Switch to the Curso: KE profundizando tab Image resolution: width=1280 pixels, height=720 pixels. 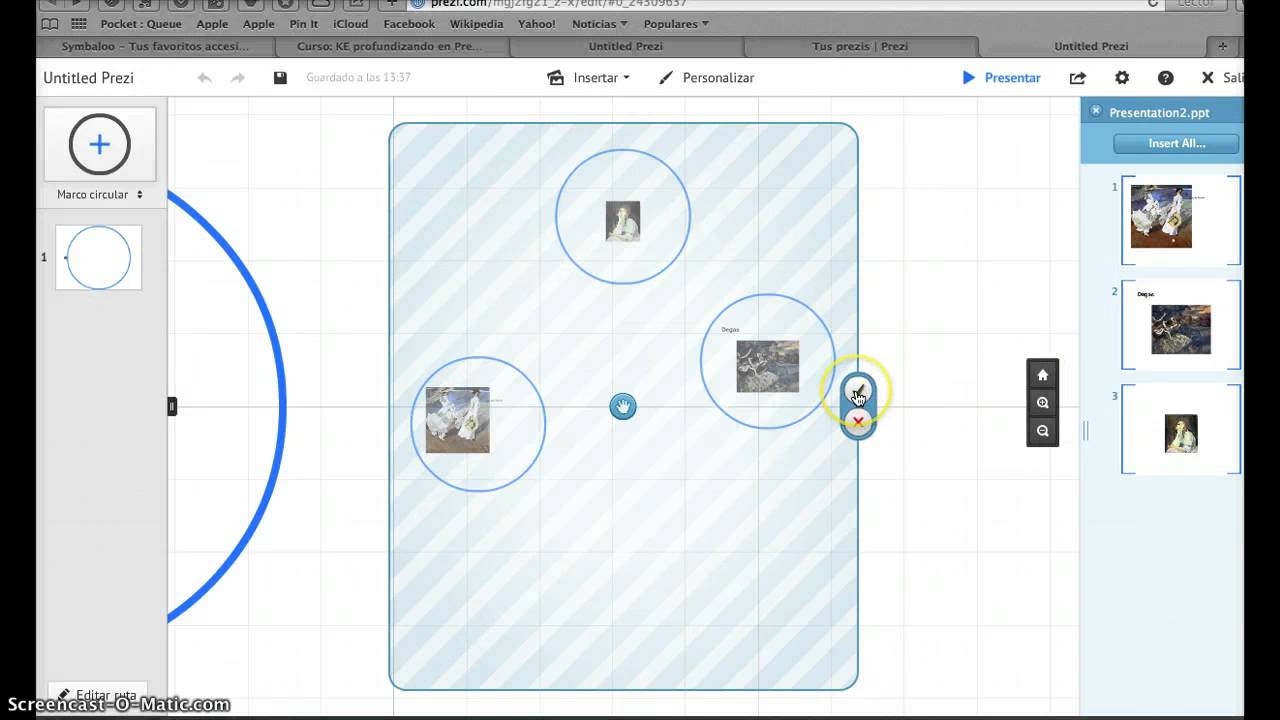(x=389, y=46)
